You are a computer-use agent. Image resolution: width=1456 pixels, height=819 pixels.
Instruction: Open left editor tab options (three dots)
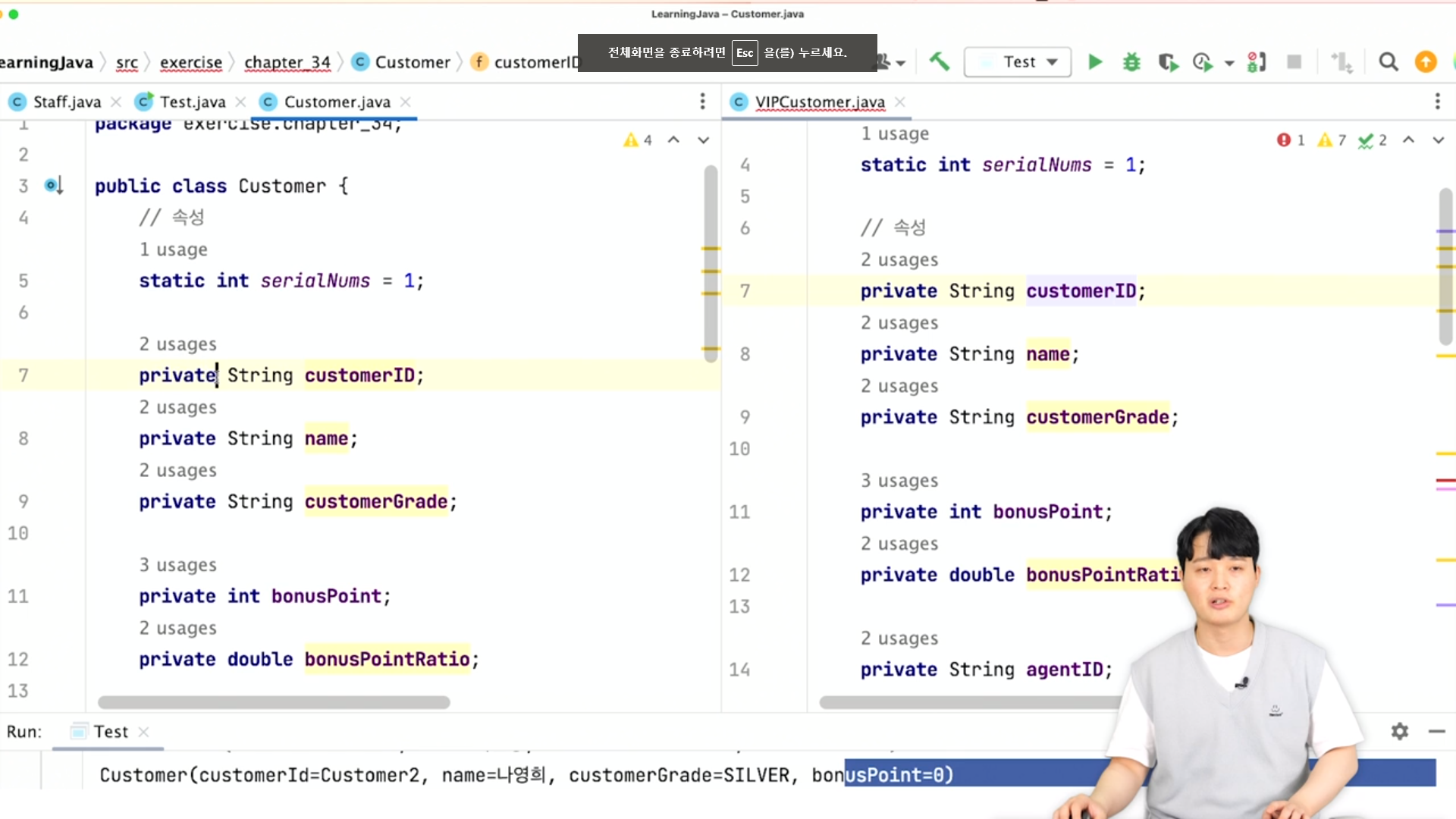pos(702,101)
